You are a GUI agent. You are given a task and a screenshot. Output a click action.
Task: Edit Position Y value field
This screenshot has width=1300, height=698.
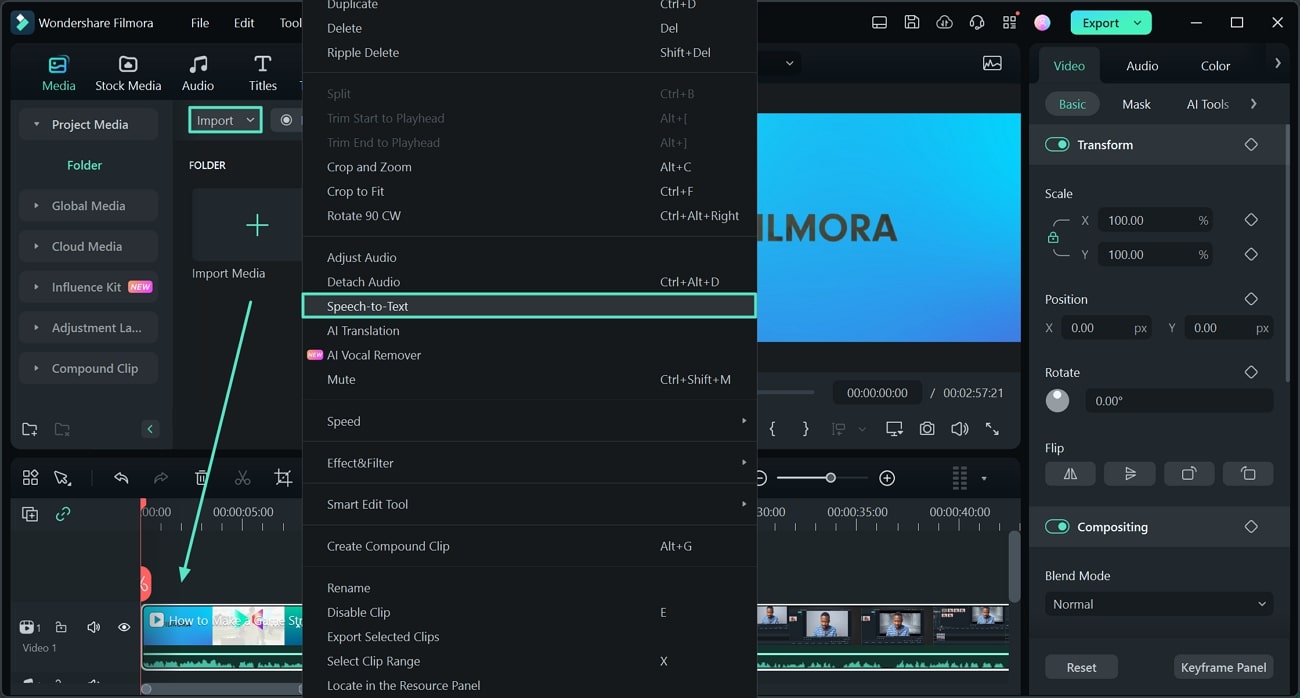pos(1229,328)
